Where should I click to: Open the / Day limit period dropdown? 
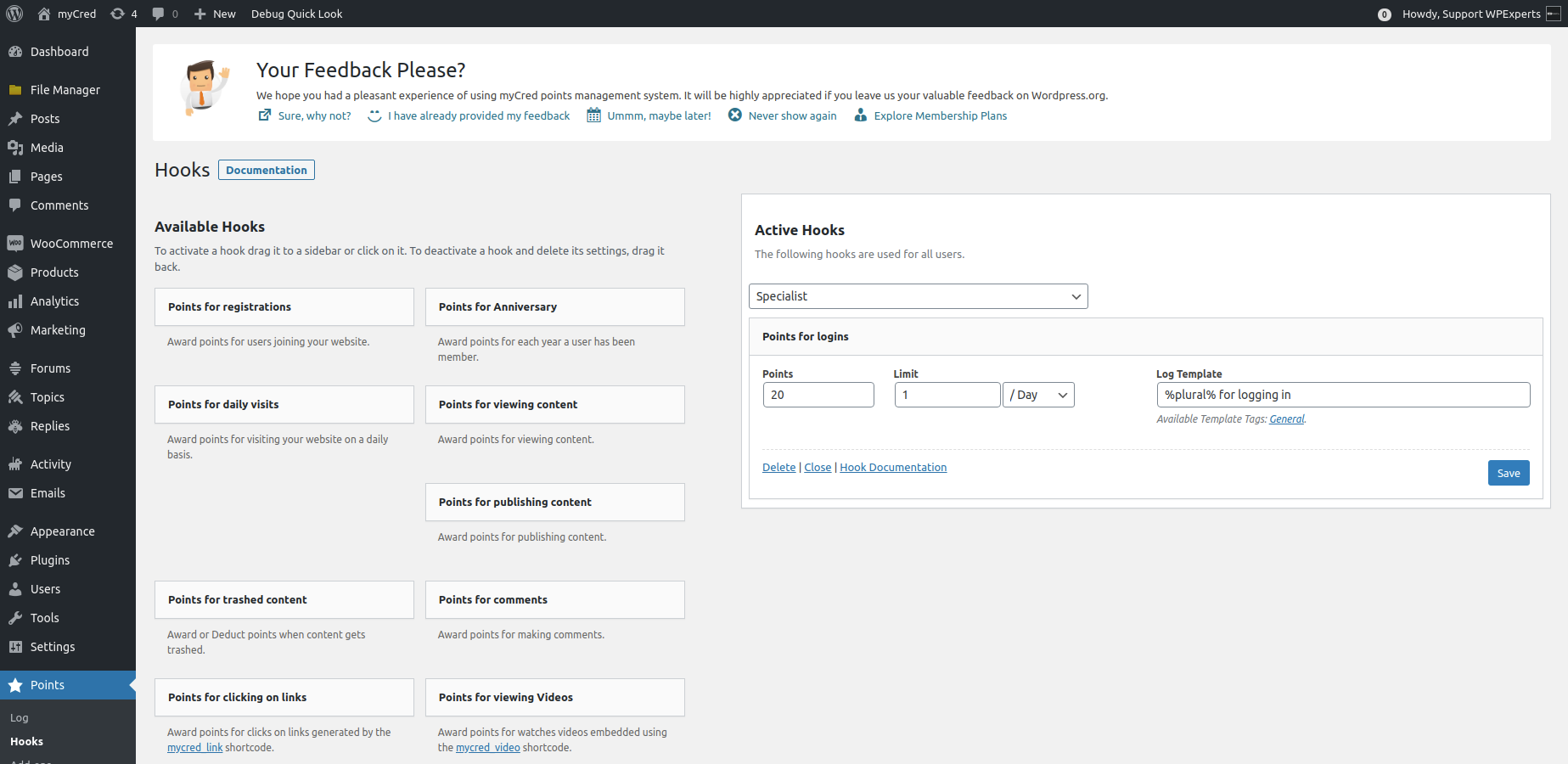[1038, 395]
